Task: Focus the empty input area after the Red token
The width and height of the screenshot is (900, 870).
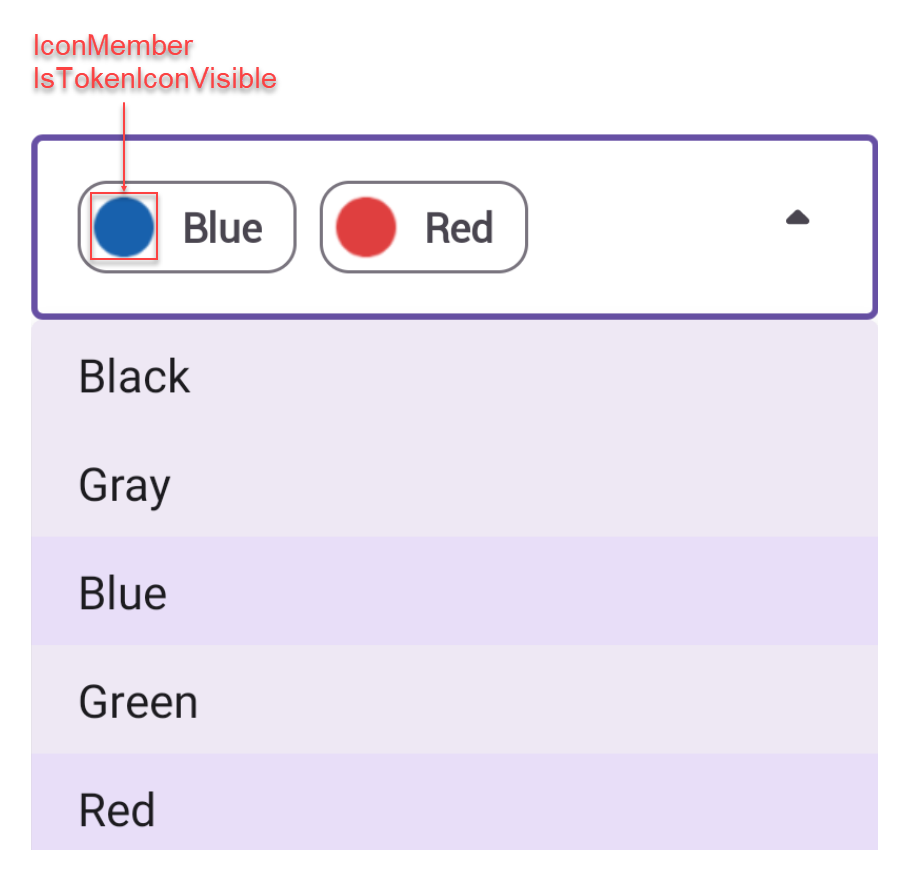Action: [x=650, y=227]
